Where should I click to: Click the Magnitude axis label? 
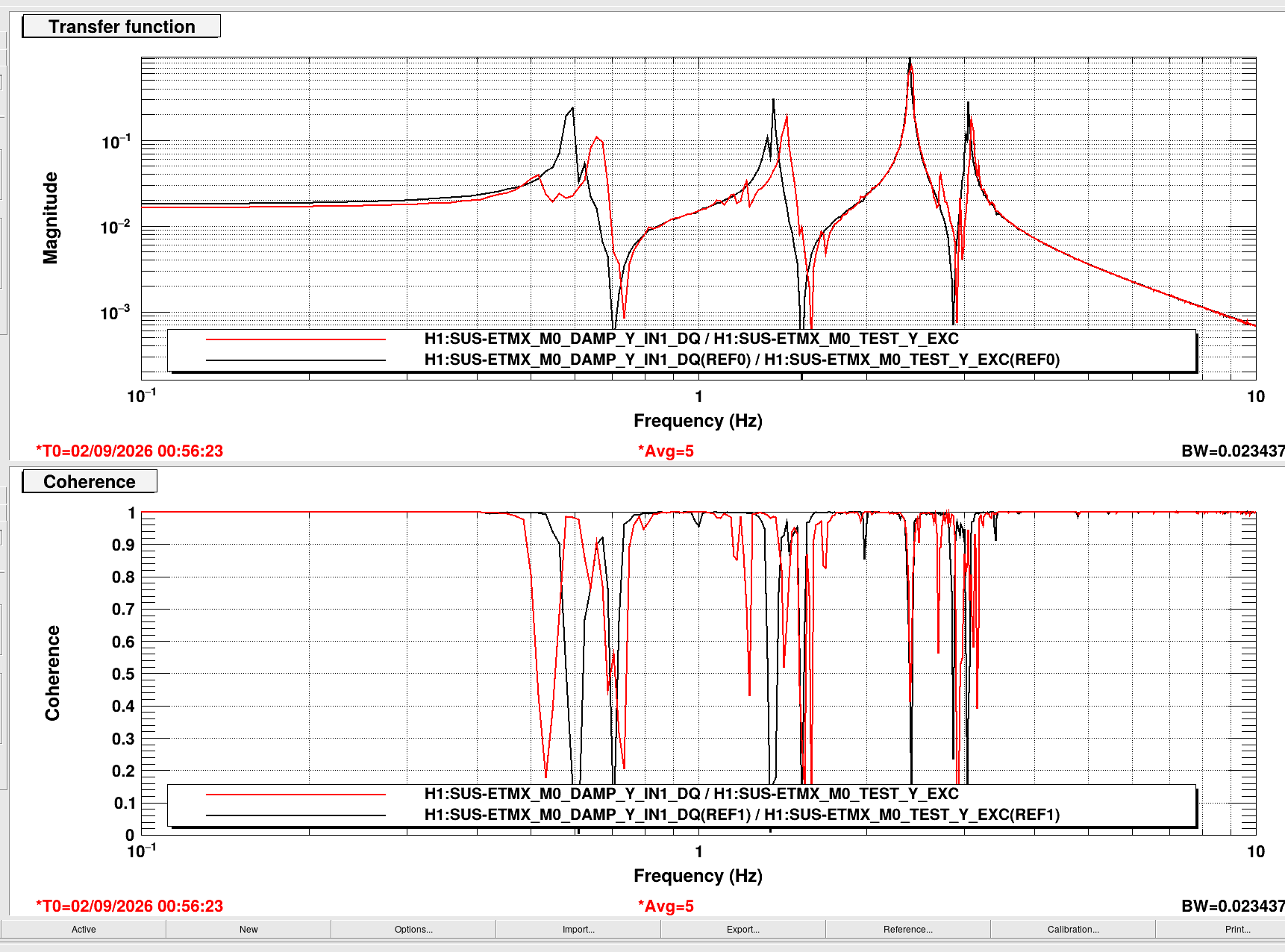pos(50,218)
